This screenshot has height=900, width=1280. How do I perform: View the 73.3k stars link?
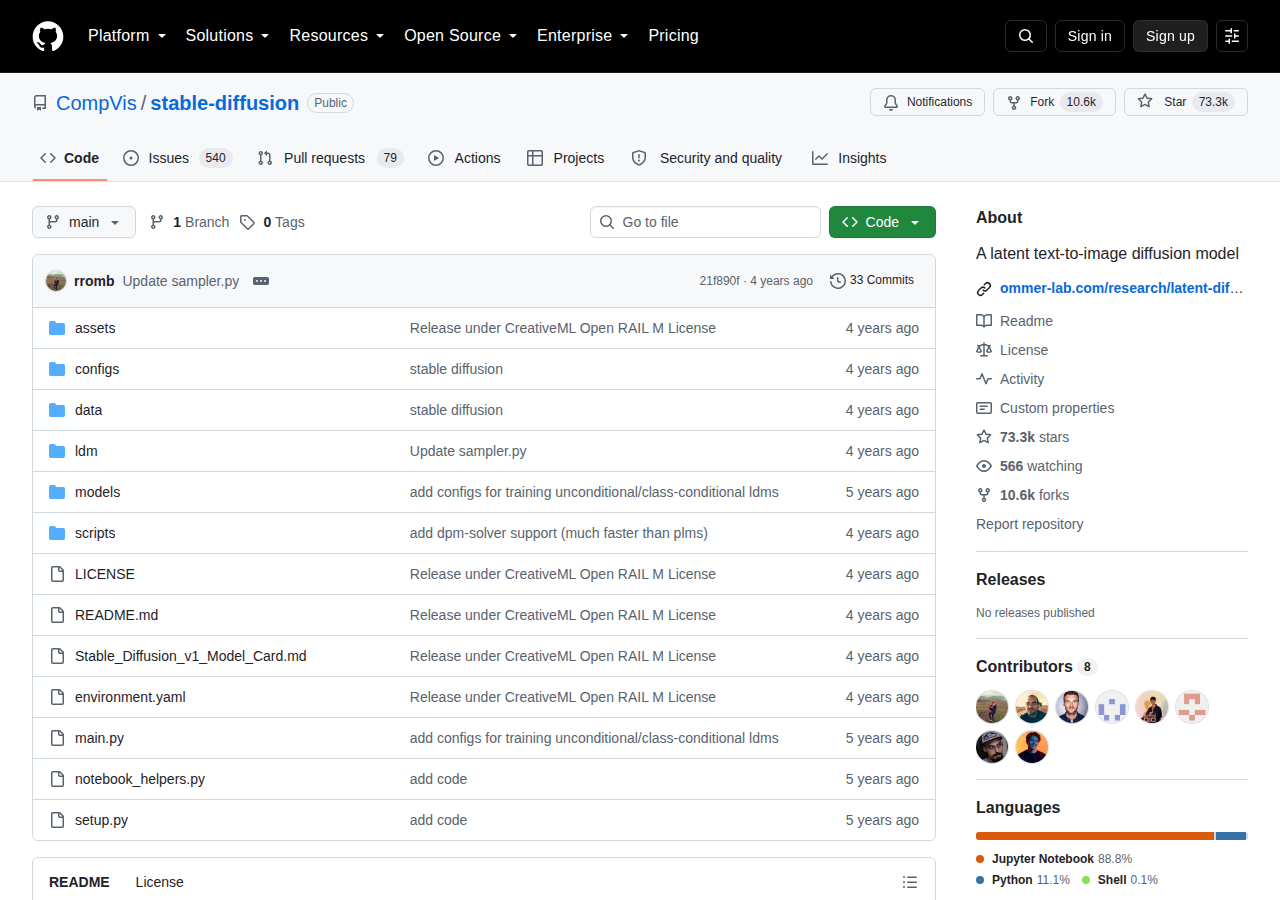click(1022, 437)
